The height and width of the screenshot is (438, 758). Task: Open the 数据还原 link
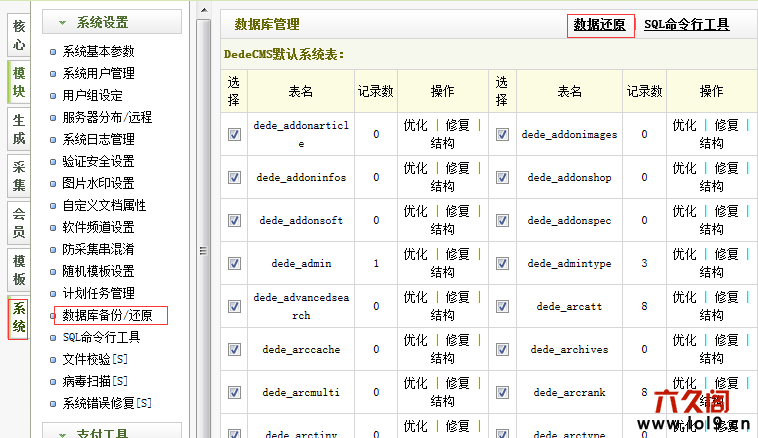[x=599, y=25]
